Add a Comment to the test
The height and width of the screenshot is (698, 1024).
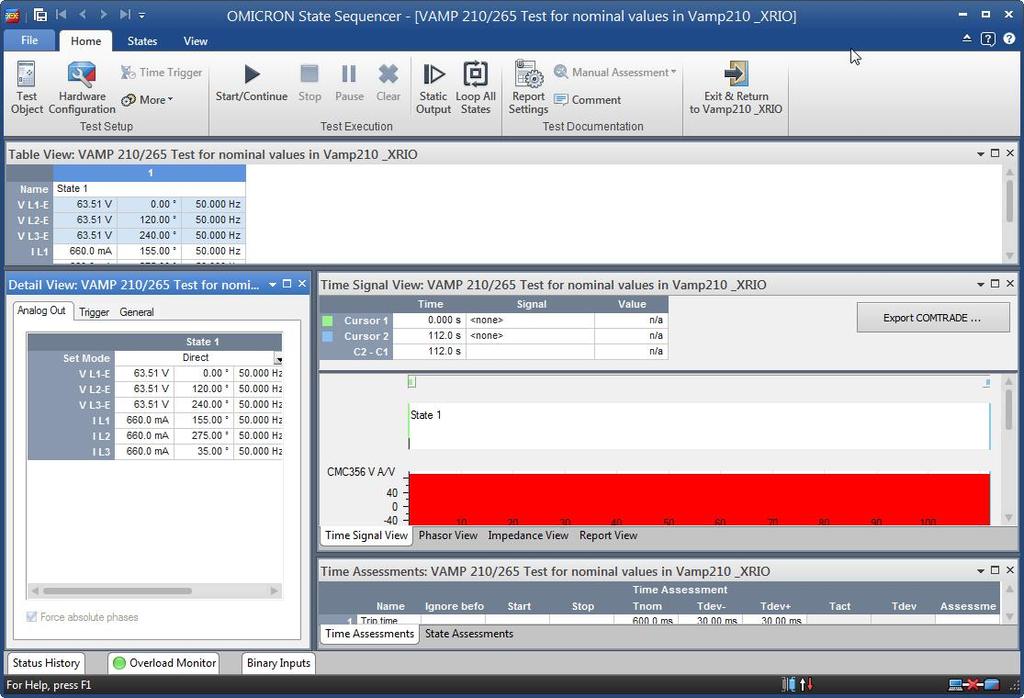[588, 100]
